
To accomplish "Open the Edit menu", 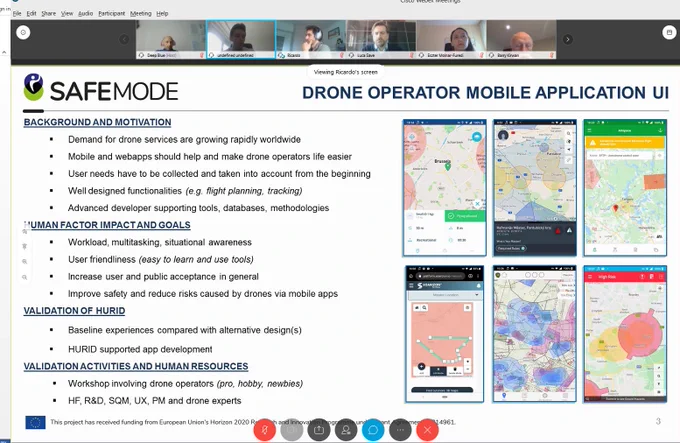I will tap(31, 13).
